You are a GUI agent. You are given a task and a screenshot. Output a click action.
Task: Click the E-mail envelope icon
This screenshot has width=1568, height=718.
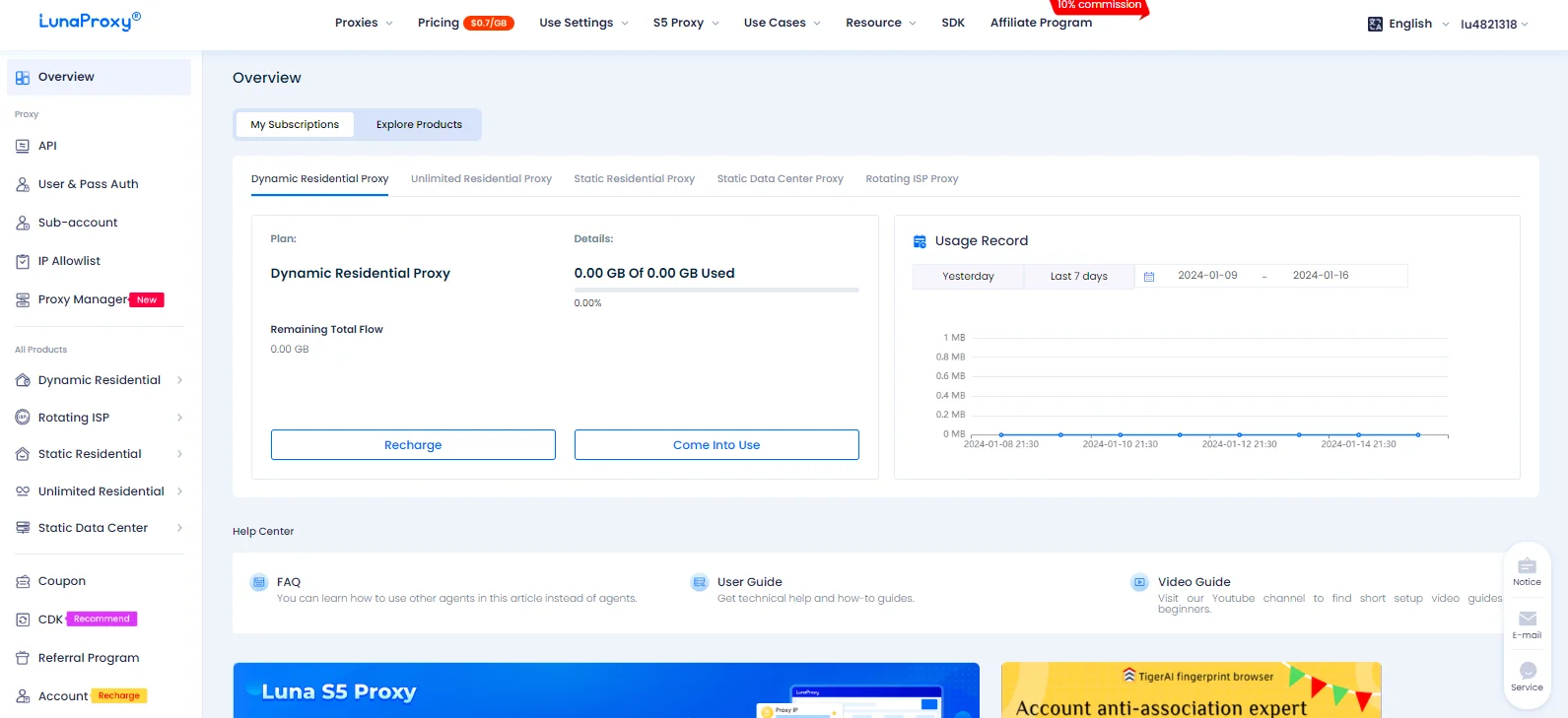pos(1527,619)
